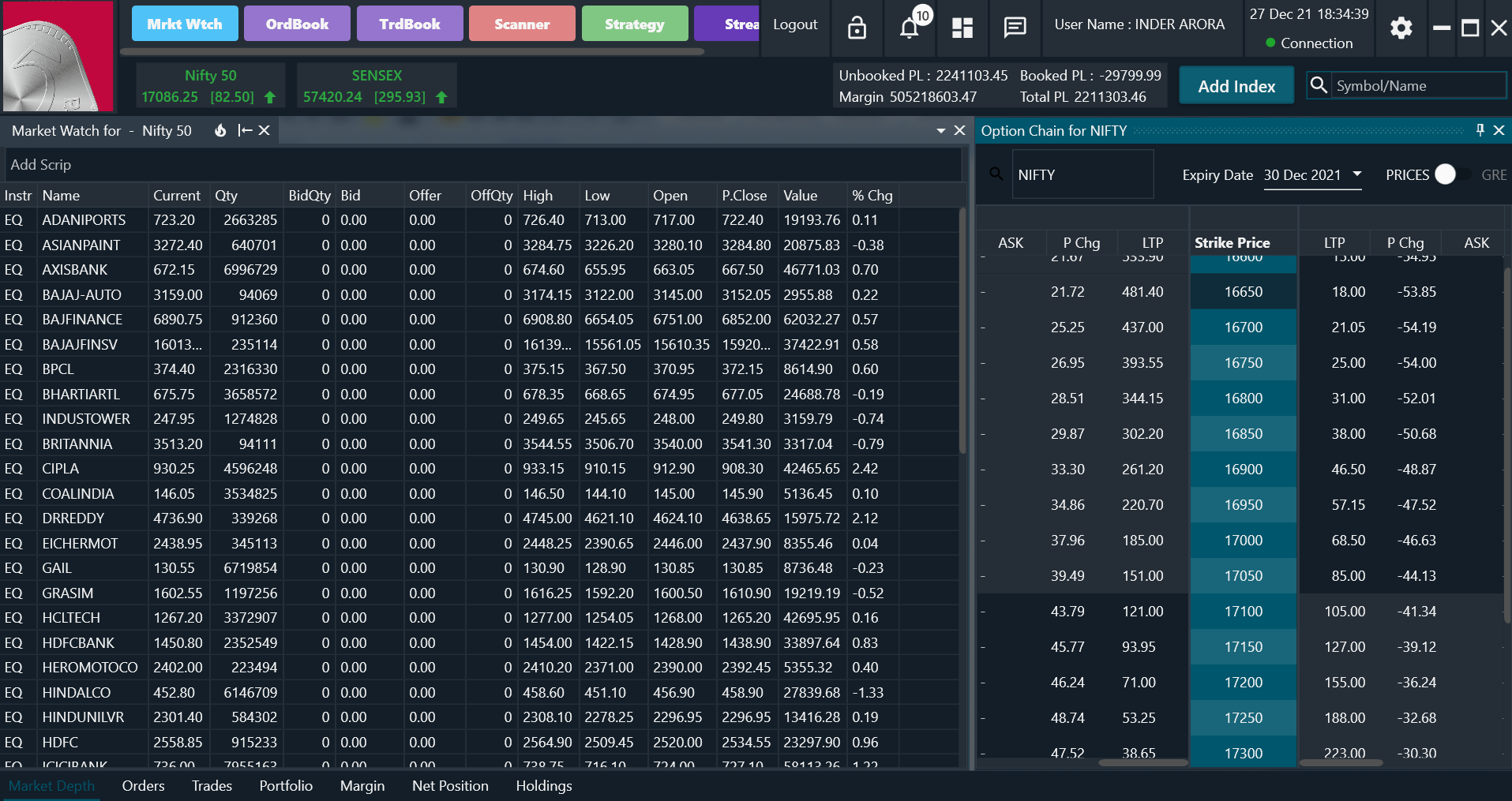Open the notifications bell showing 10 alerts
1512x801 pixels.
click(x=910, y=28)
